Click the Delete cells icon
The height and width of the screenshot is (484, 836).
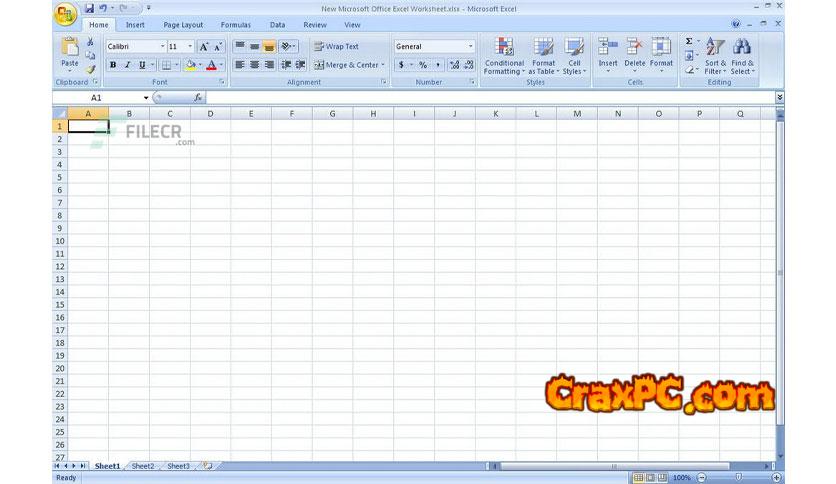click(634, 47)
